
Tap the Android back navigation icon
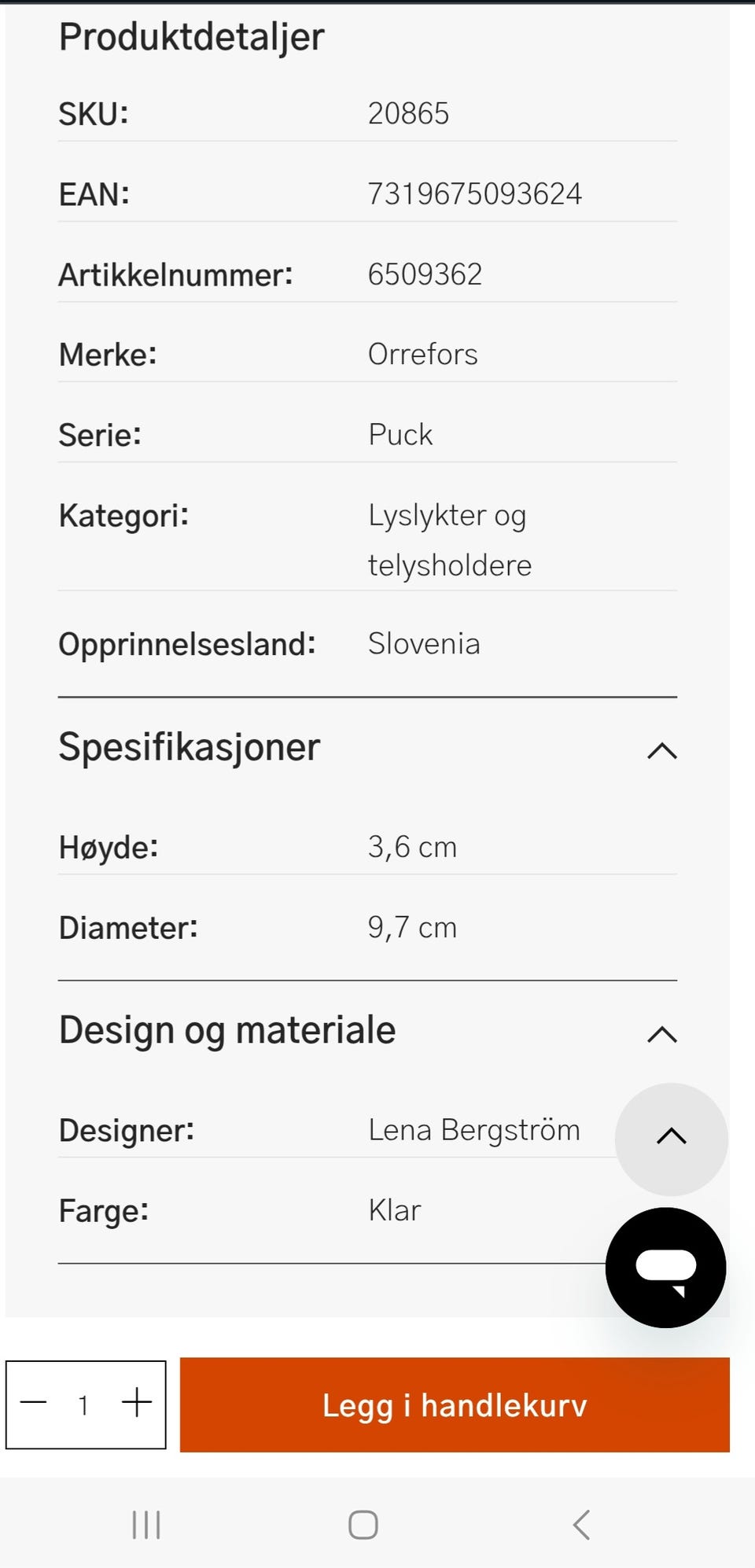tap(581, 1524)
